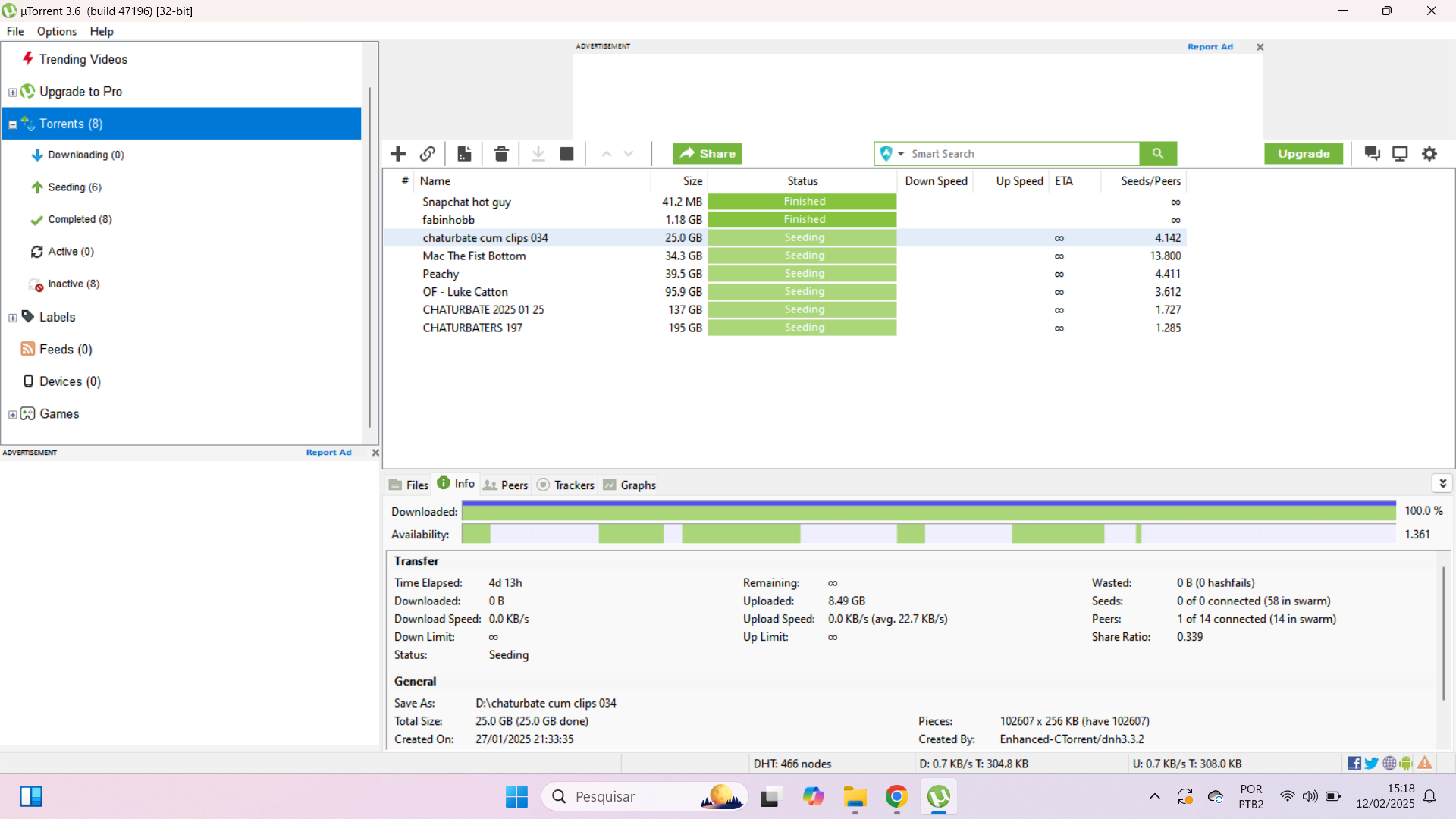Select the Seeding filter in sidebar
Viewport: 1456px width, 819px height.
76,187
